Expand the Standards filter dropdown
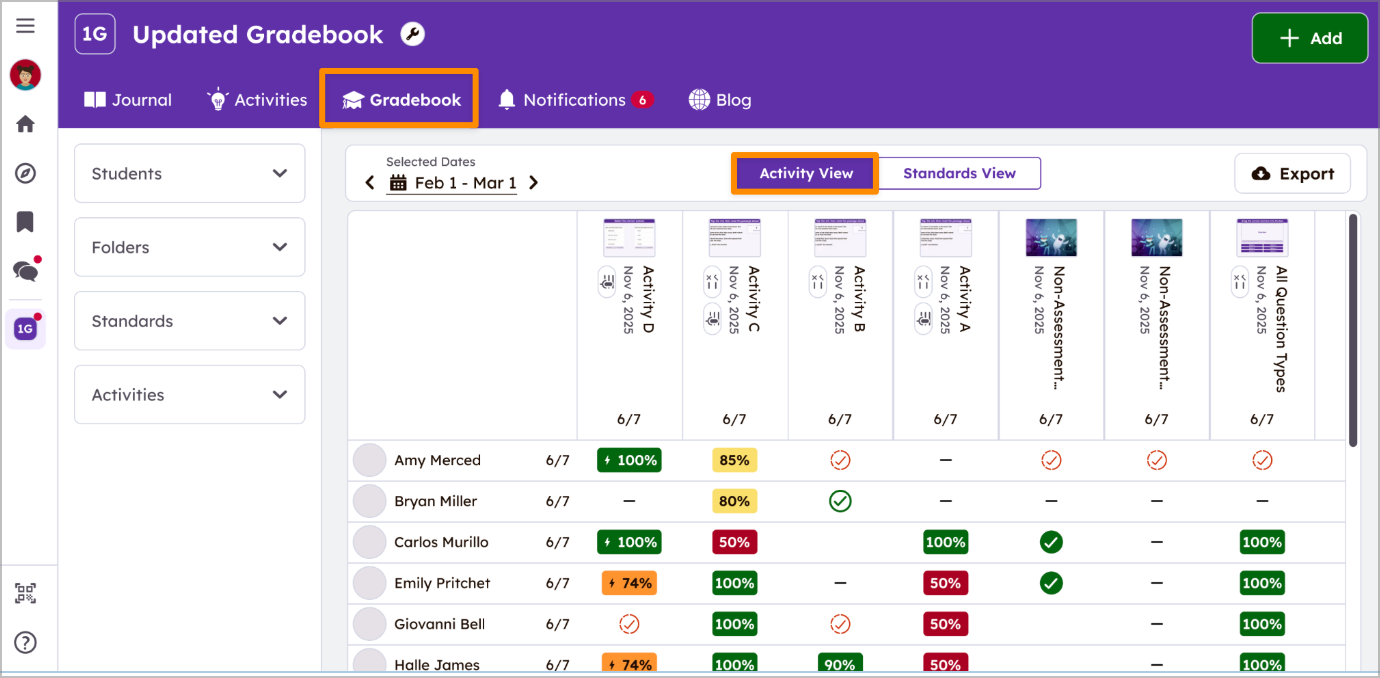This screenshot has width=1380, height=678. tap(189, 321)
